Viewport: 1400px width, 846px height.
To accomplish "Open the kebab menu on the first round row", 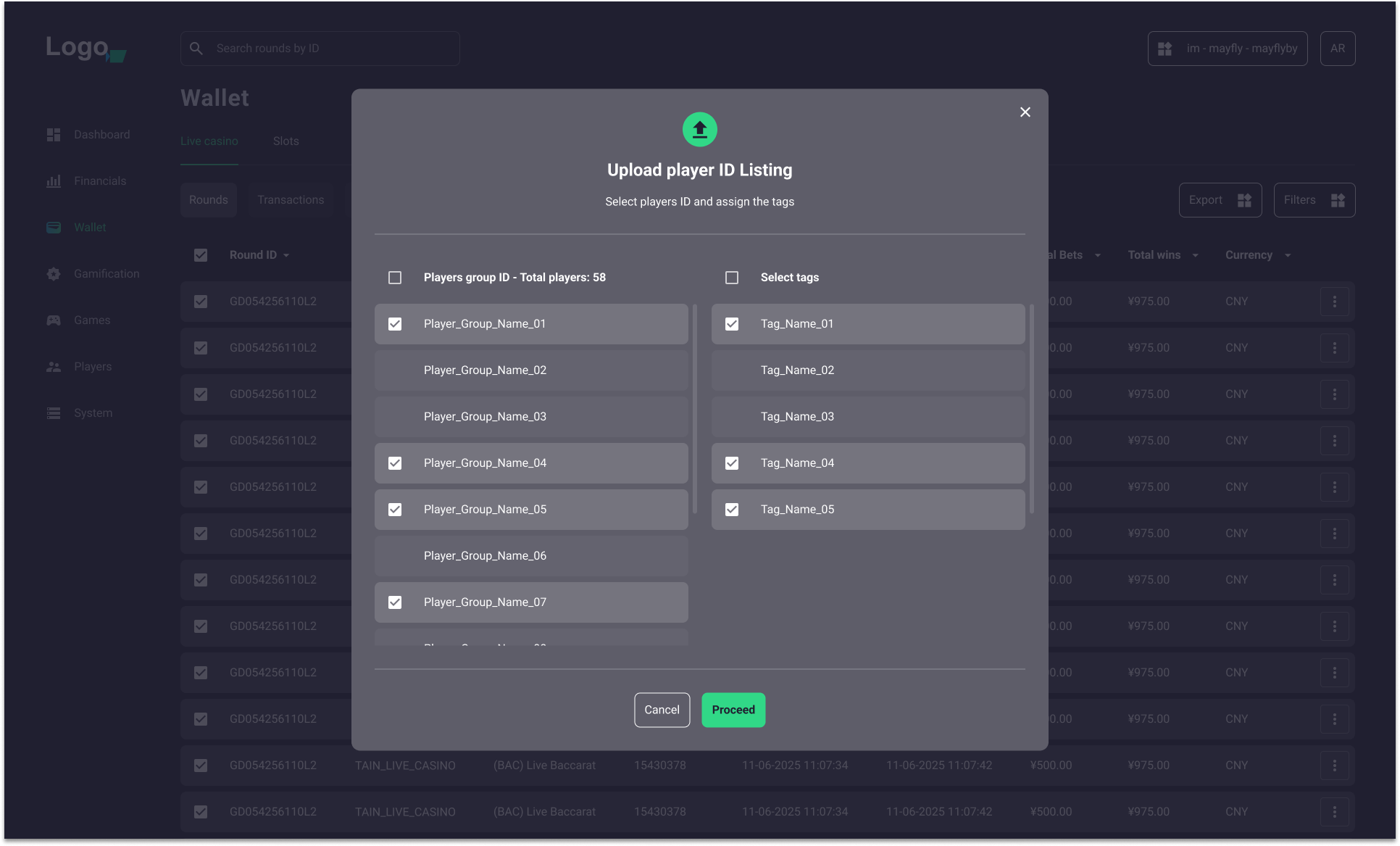I will tap(1334, 301).
